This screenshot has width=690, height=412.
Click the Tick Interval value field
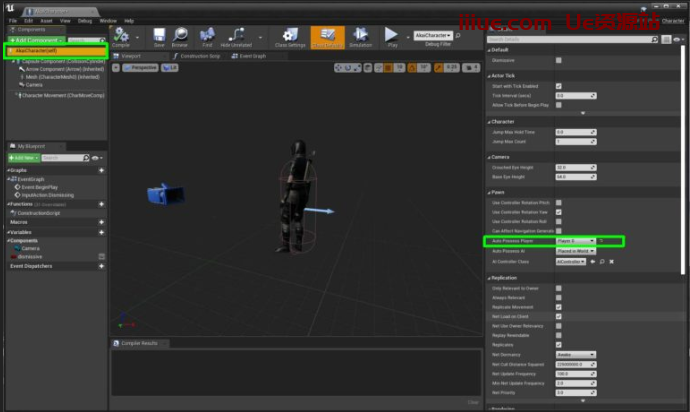pyautogui.click(x=575, y=96)
